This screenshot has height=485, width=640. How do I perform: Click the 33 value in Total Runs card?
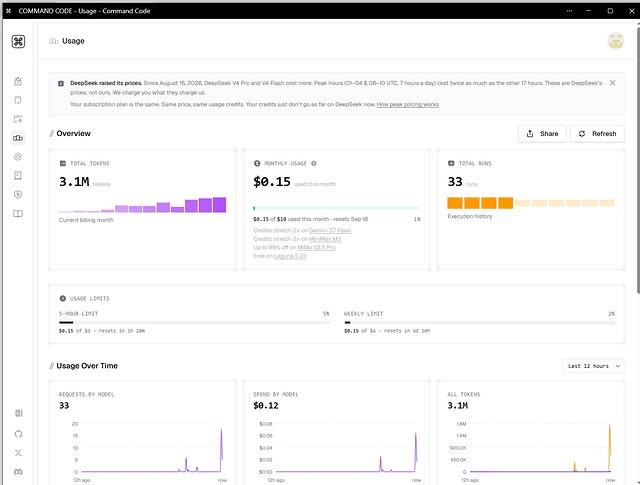click(455, 182)
